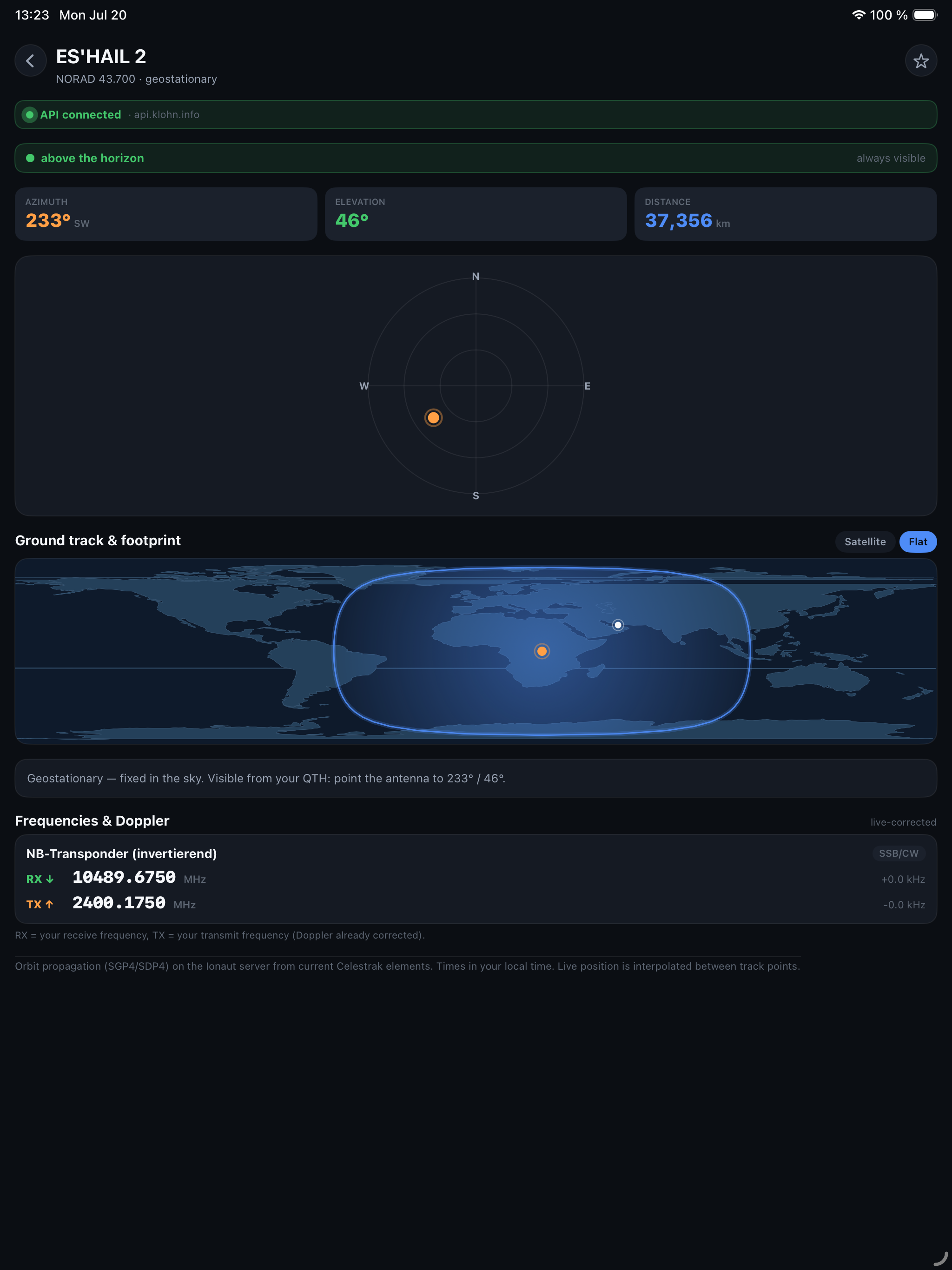Tap the 'always visible' label
Screen dimensions: 952x1270
tap(891, 158)
